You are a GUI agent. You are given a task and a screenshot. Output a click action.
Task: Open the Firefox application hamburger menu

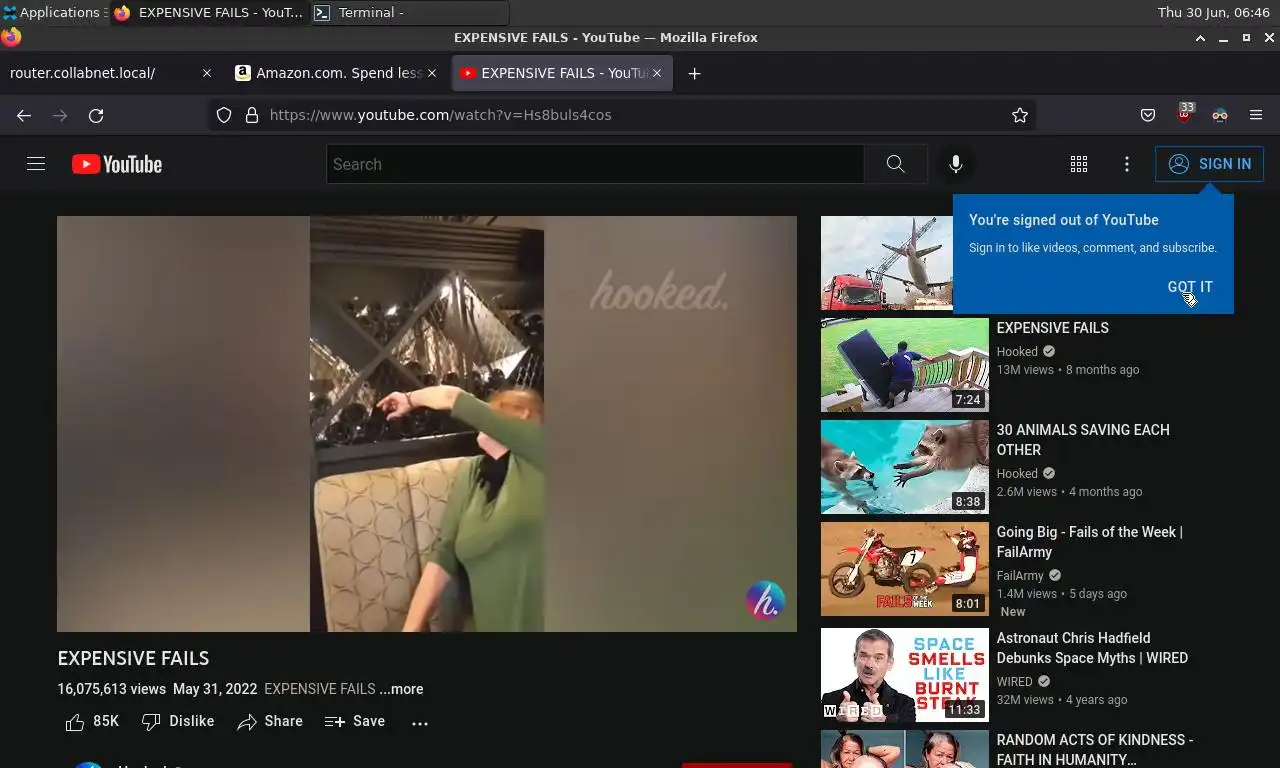(x=1256, y=115)
